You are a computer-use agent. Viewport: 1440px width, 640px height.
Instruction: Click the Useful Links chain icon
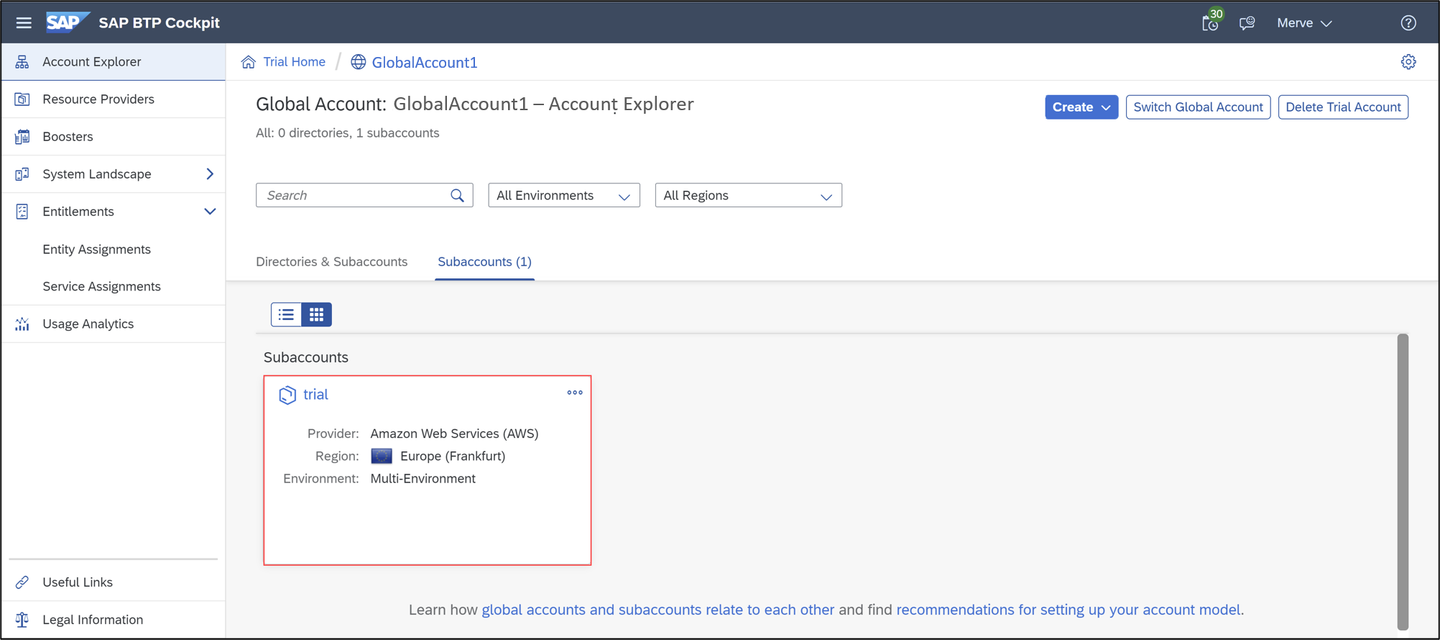click(x=22, y=582)
